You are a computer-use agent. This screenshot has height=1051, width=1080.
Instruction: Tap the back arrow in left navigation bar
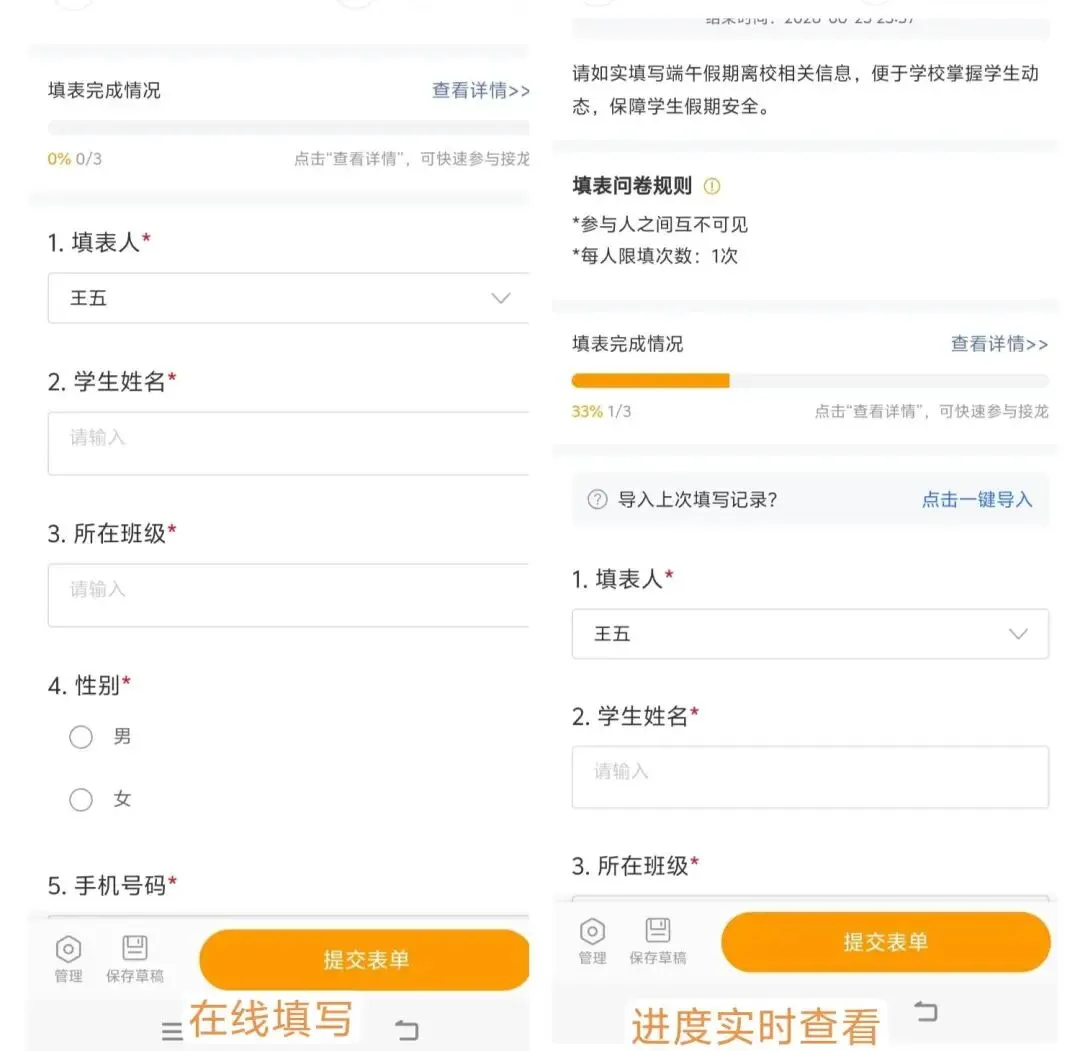[407, 1030]
